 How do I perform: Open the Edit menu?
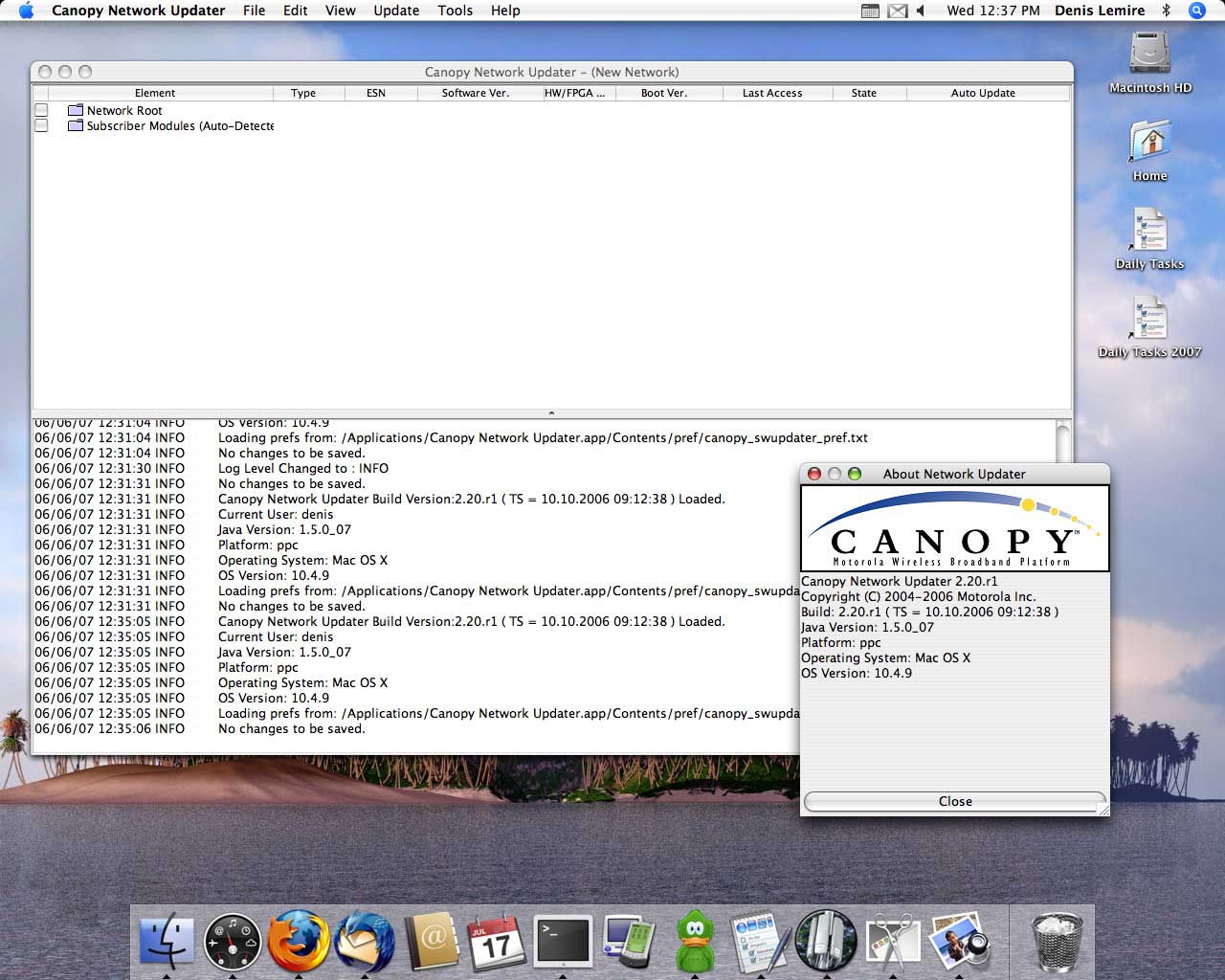(x=296, y=11)
